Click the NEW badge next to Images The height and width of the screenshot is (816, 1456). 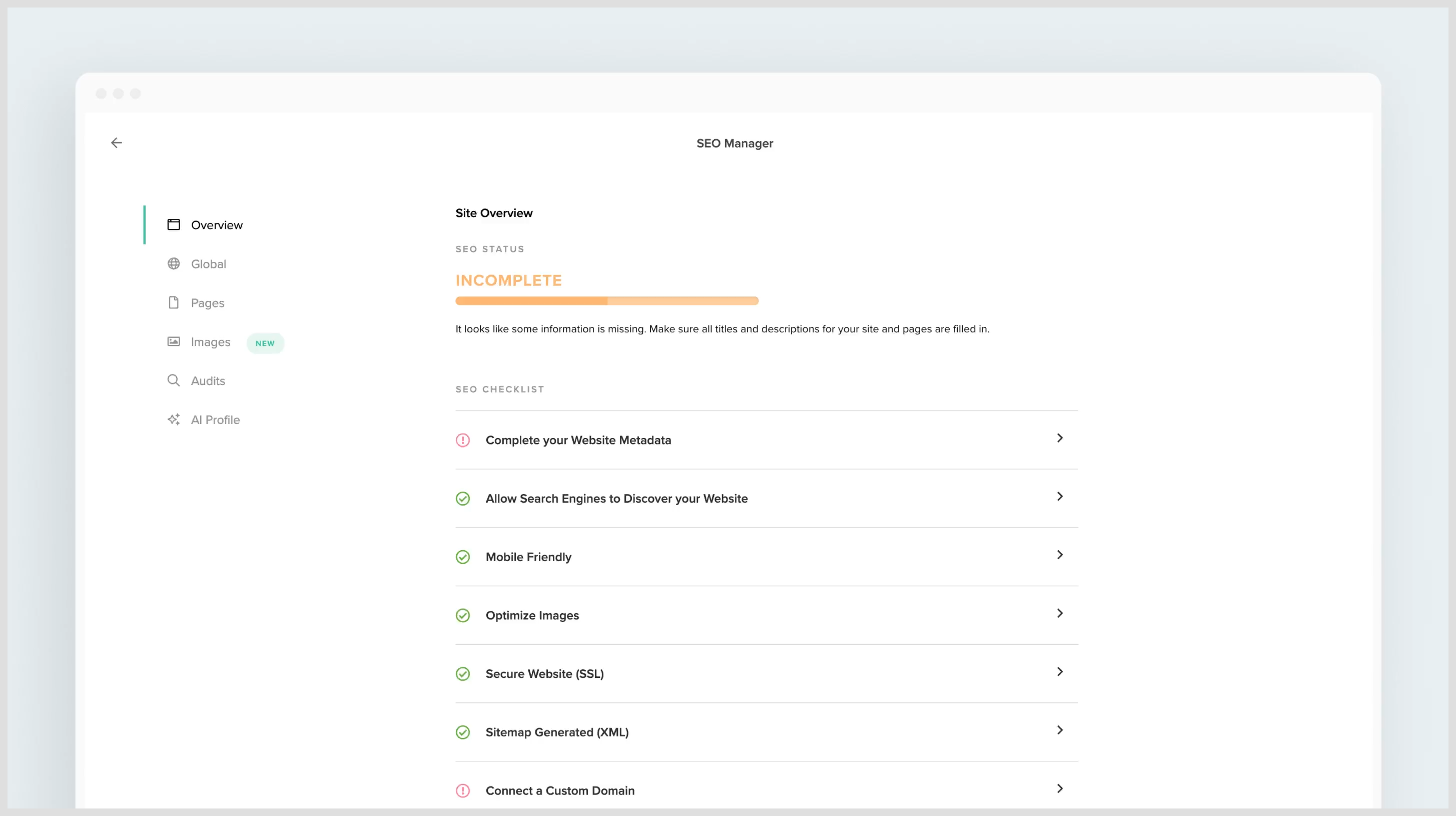pos(265,343)
